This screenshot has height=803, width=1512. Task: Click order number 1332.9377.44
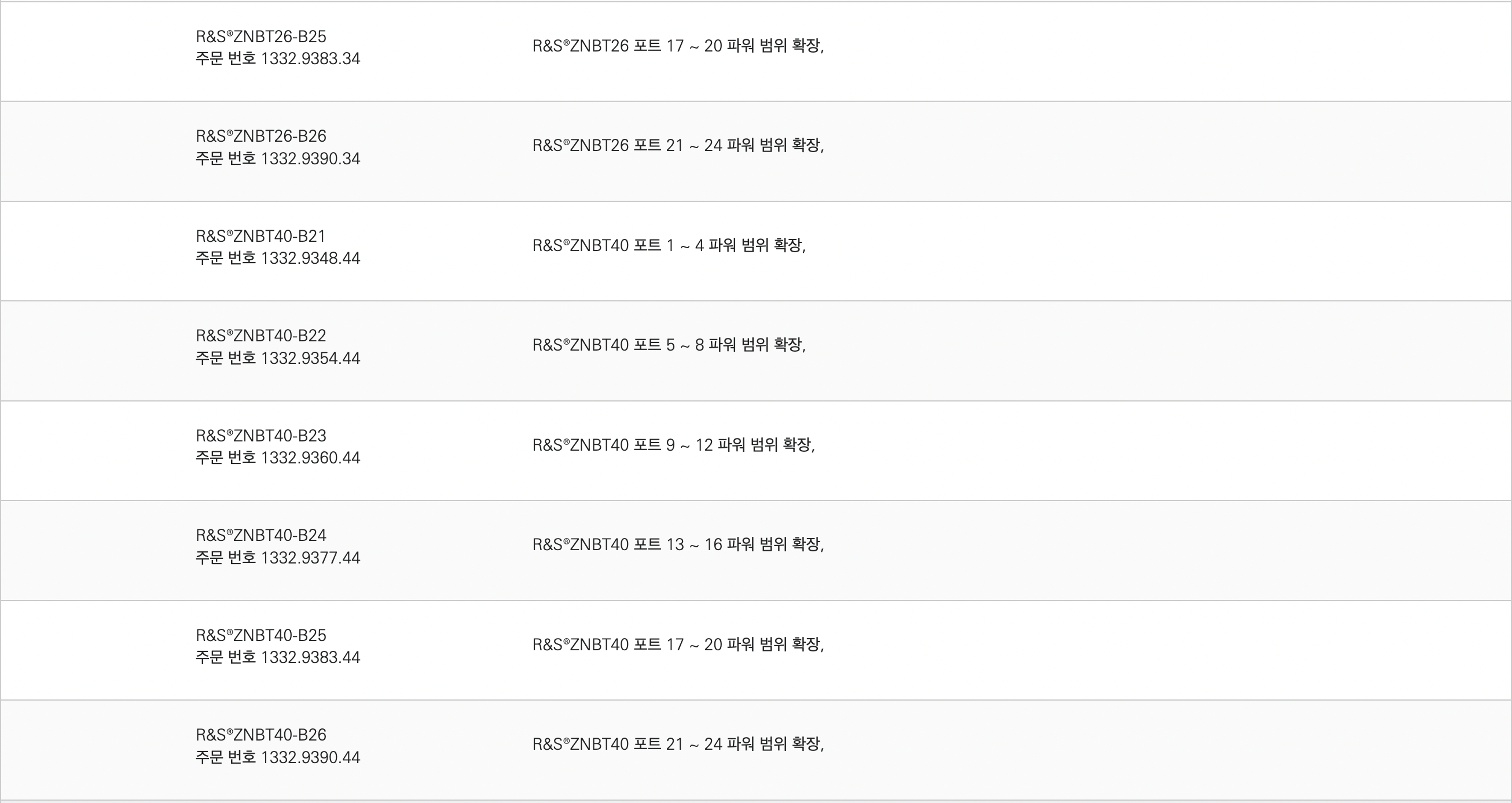(278, 557)
